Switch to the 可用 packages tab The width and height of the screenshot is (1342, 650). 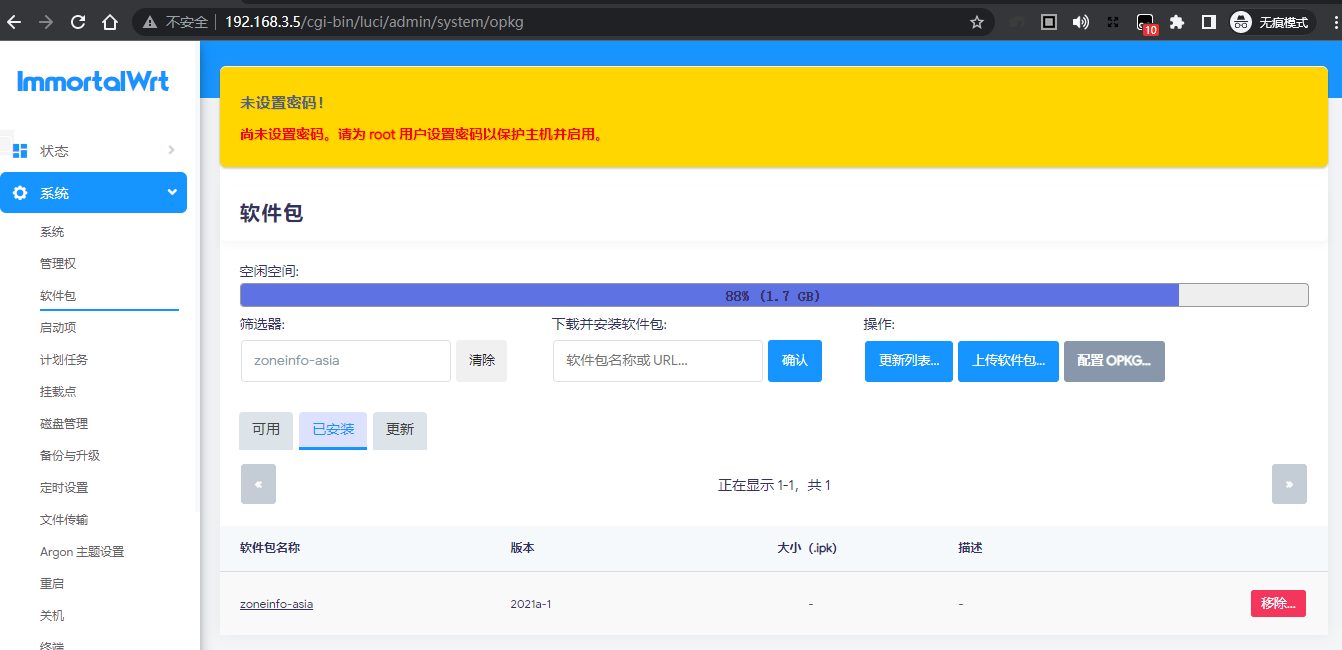coord(265,430)
